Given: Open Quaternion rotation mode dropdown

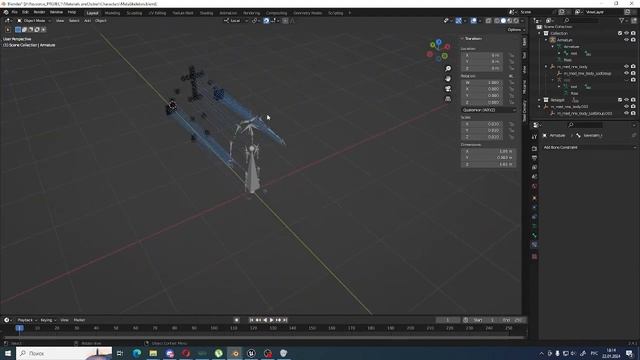Looking at the screenshot, I should 489,110.
